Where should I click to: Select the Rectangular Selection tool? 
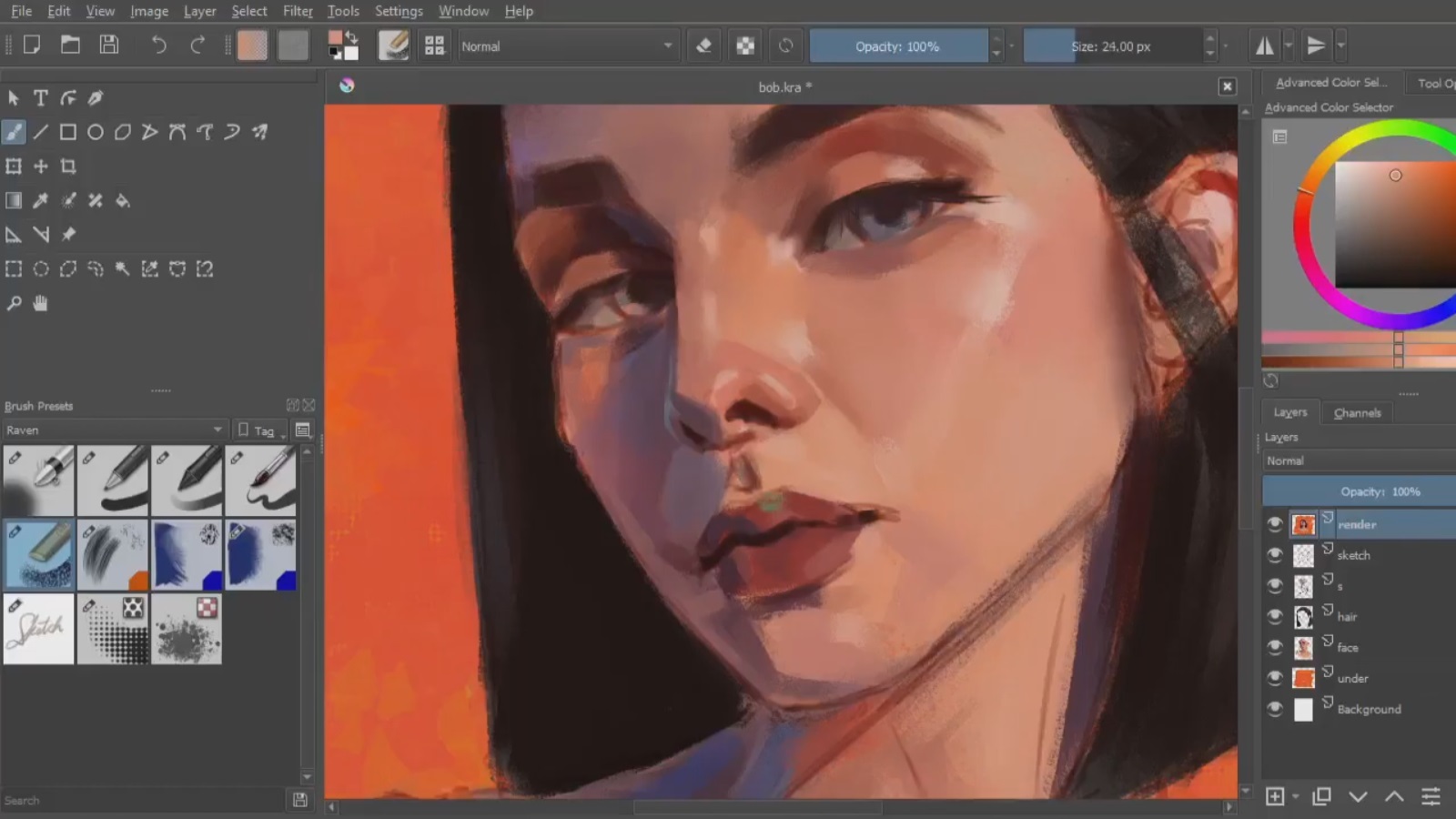pos(14,268)
